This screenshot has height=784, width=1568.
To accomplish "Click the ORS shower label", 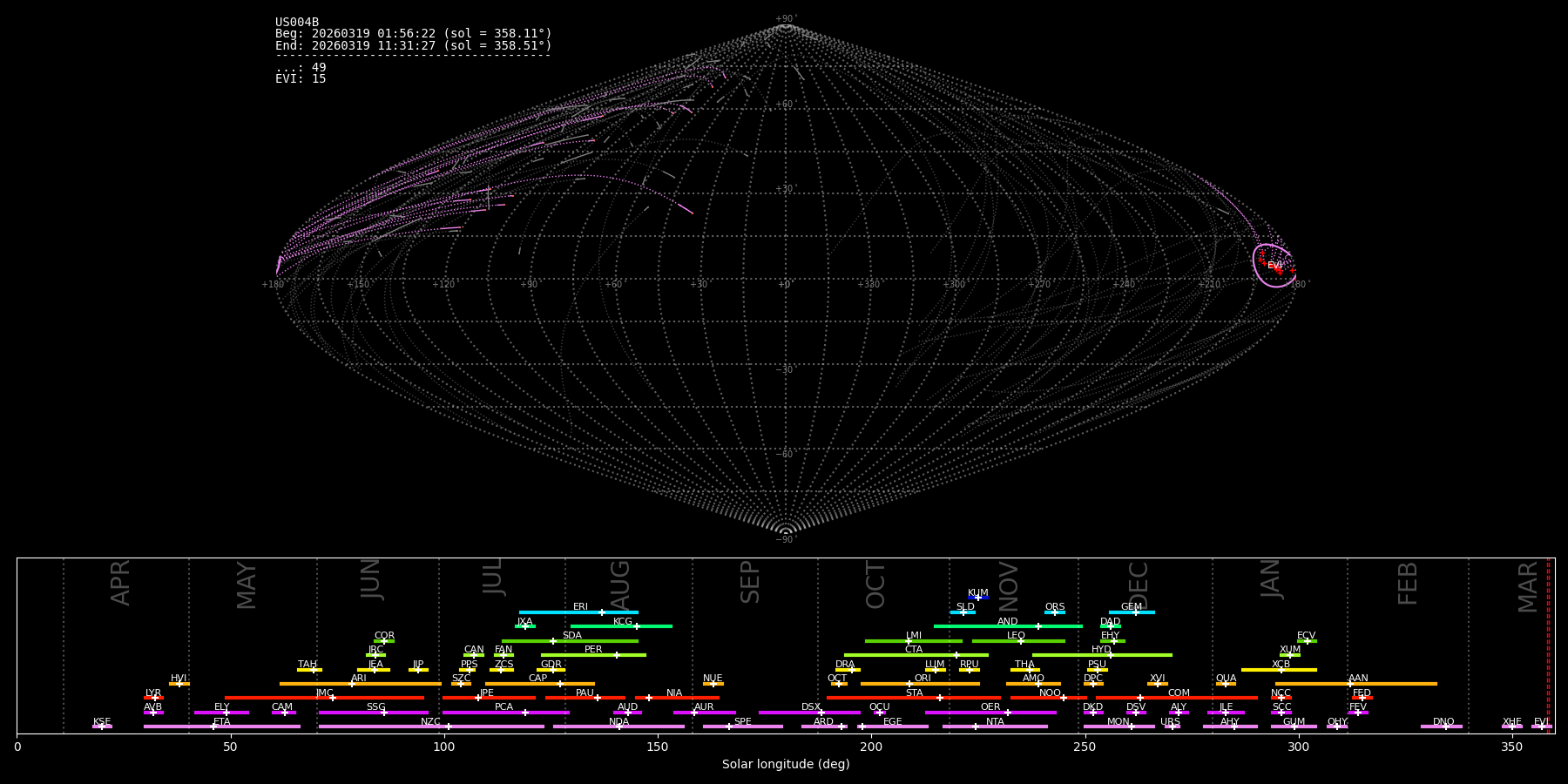I will click(1055, 607).
